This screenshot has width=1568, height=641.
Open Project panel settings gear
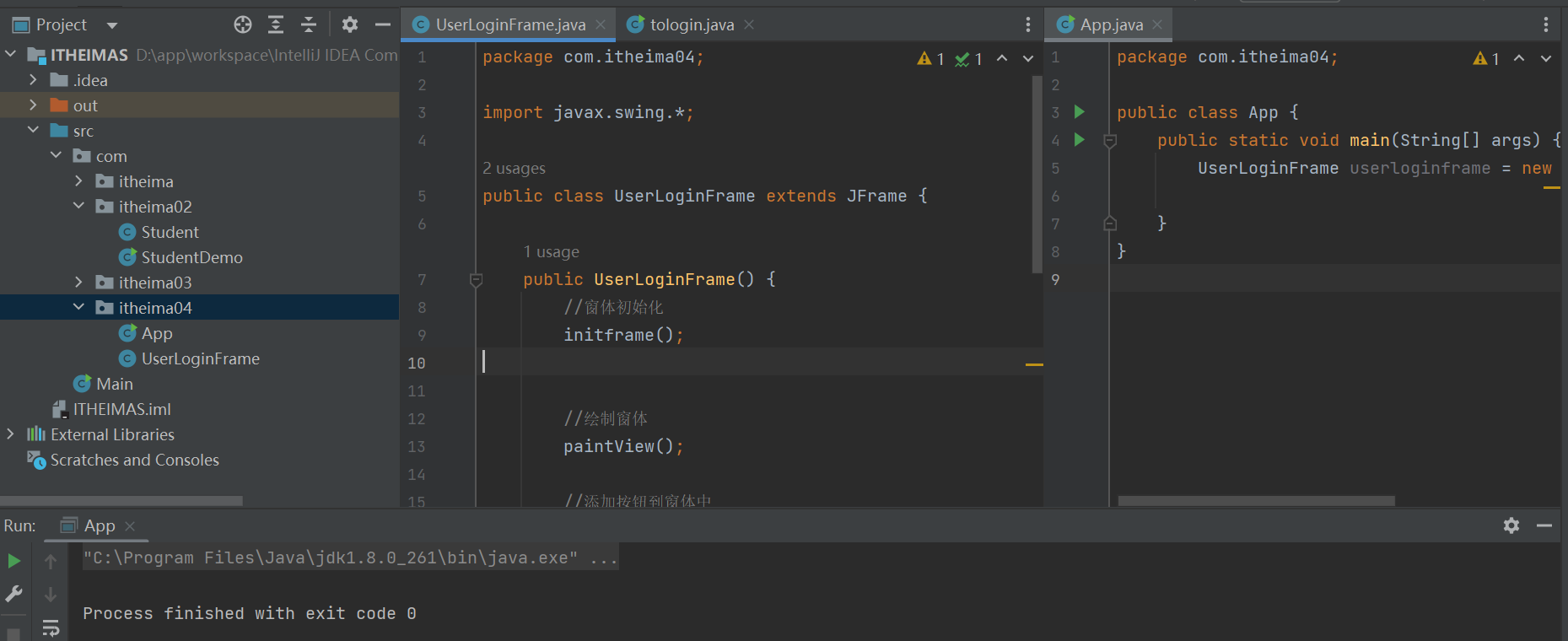[x=350, y=24]
